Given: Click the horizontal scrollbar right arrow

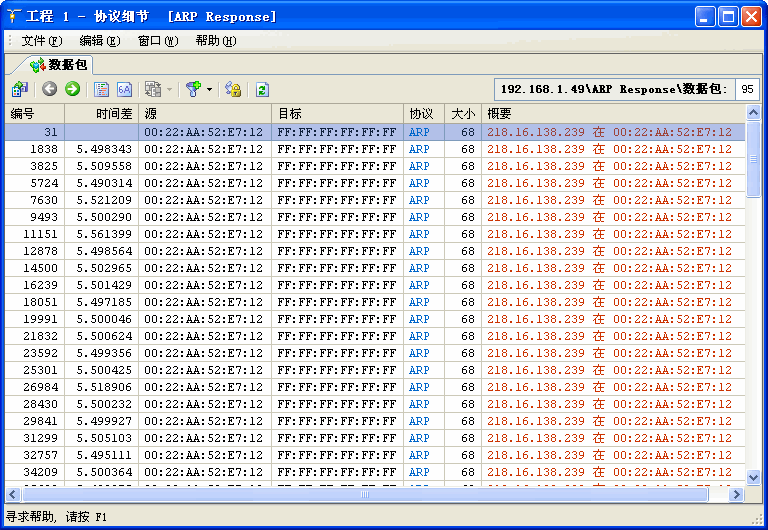Looking at the screenshot, I should pos(736,494).
